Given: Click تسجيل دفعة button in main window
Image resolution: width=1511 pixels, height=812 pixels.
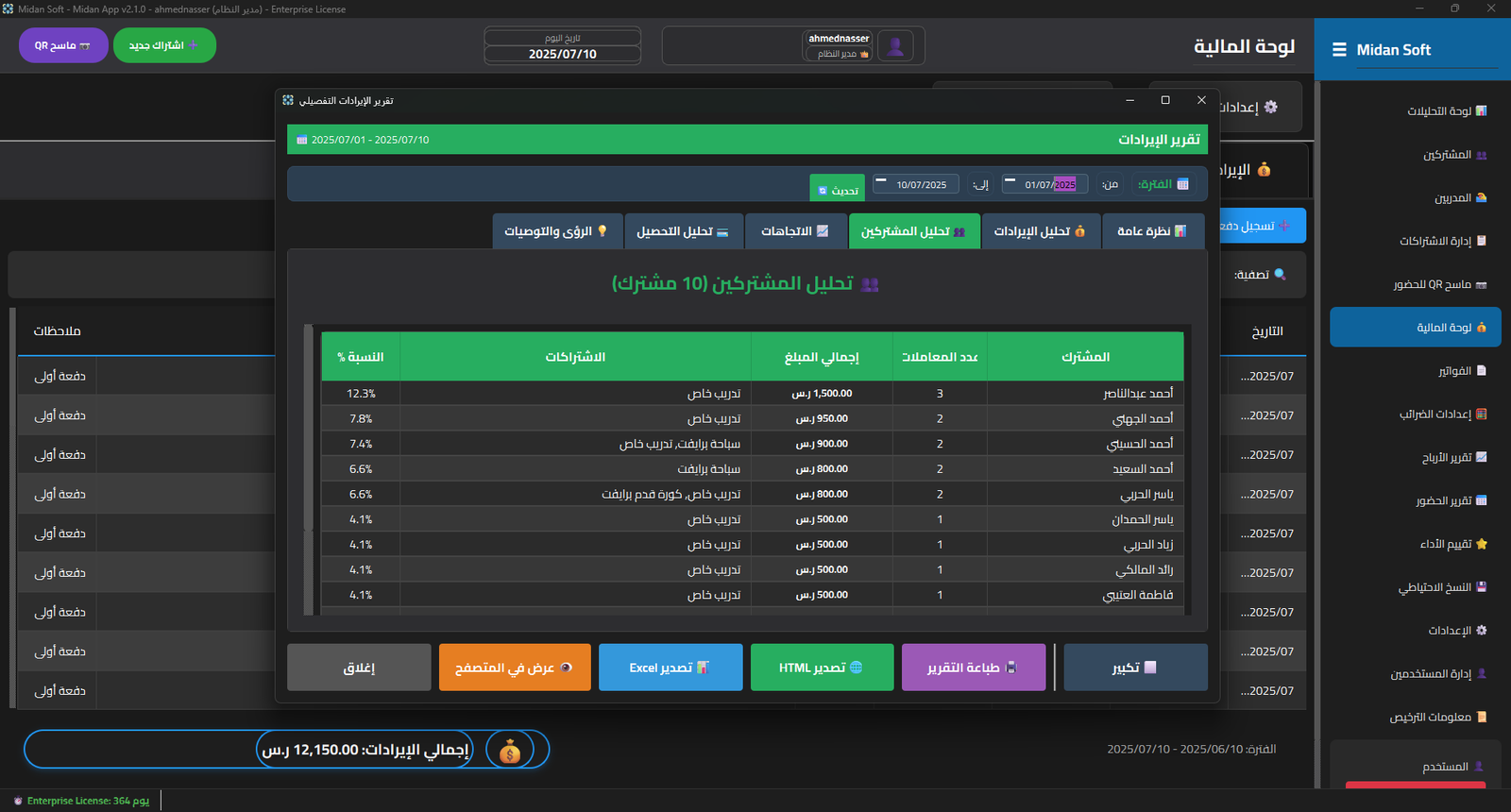Looking at the screenshot, I should tap(1263, 226).
